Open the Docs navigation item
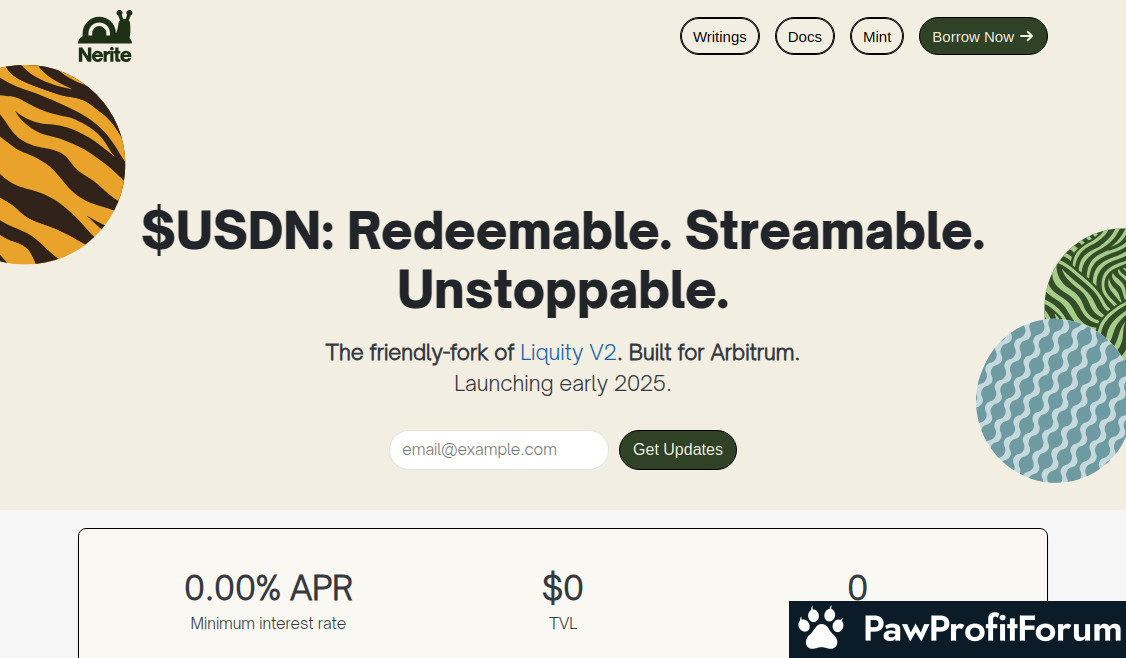Screen dimensions: 1126x658 point(805,37)
